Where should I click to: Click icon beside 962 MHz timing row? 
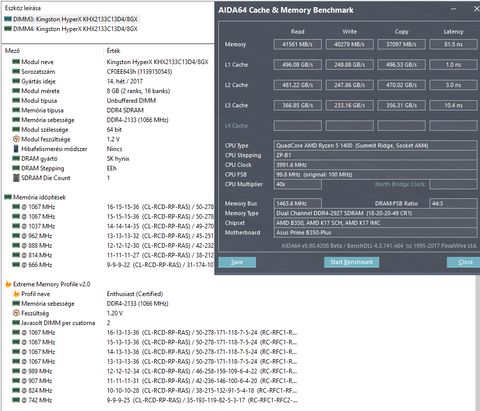point(16,236)
